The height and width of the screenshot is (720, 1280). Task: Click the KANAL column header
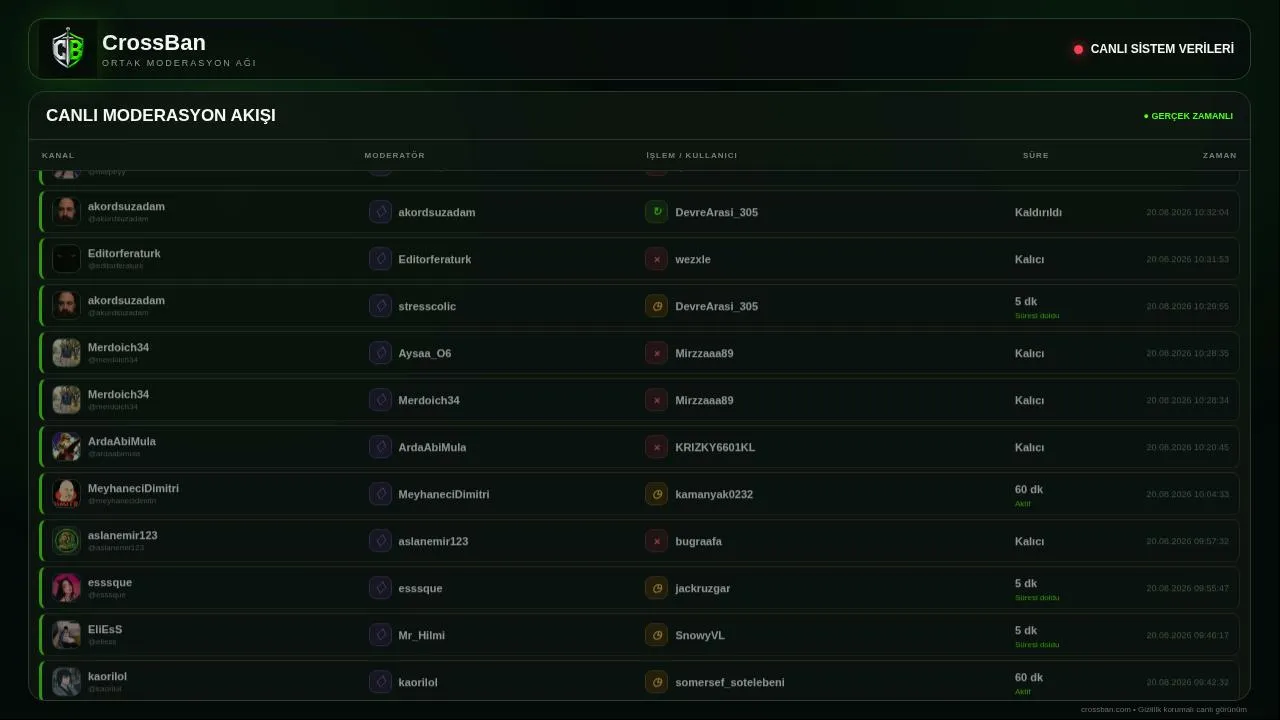(58, 155)
